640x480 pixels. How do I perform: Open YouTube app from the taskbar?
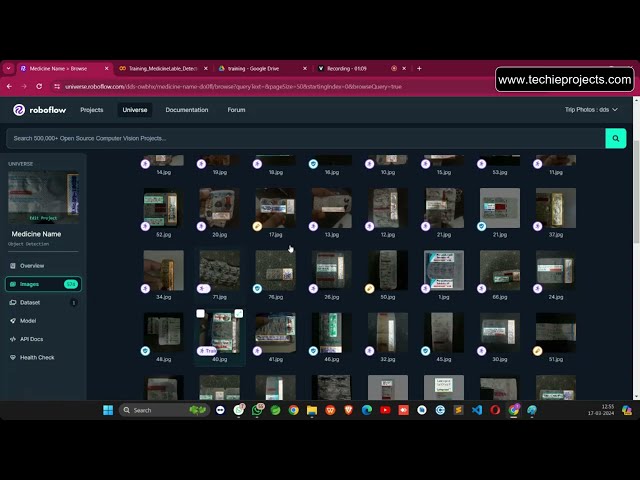[385, 410]
